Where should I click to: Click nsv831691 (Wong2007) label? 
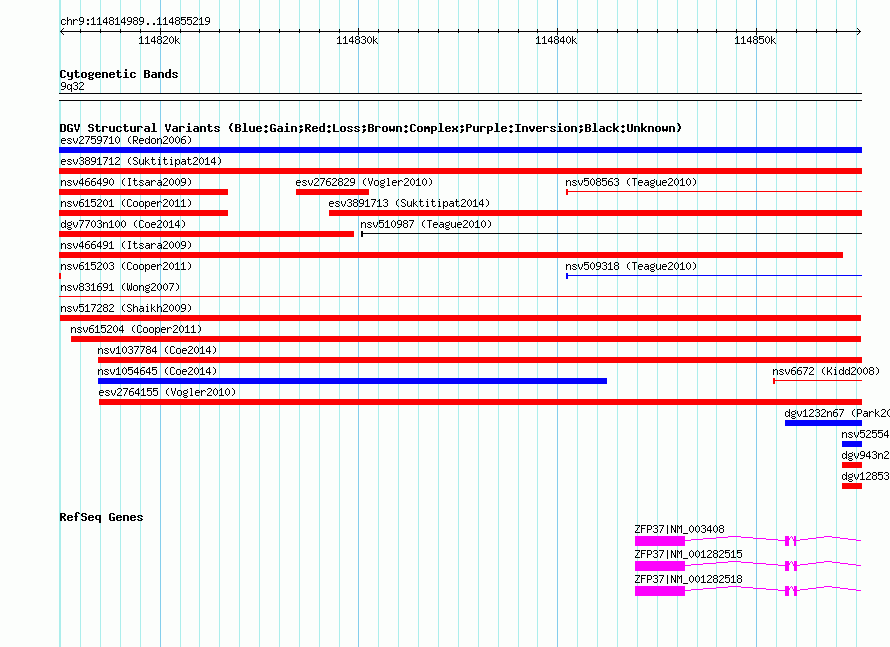pyautogui.click(x=120, y=287)
